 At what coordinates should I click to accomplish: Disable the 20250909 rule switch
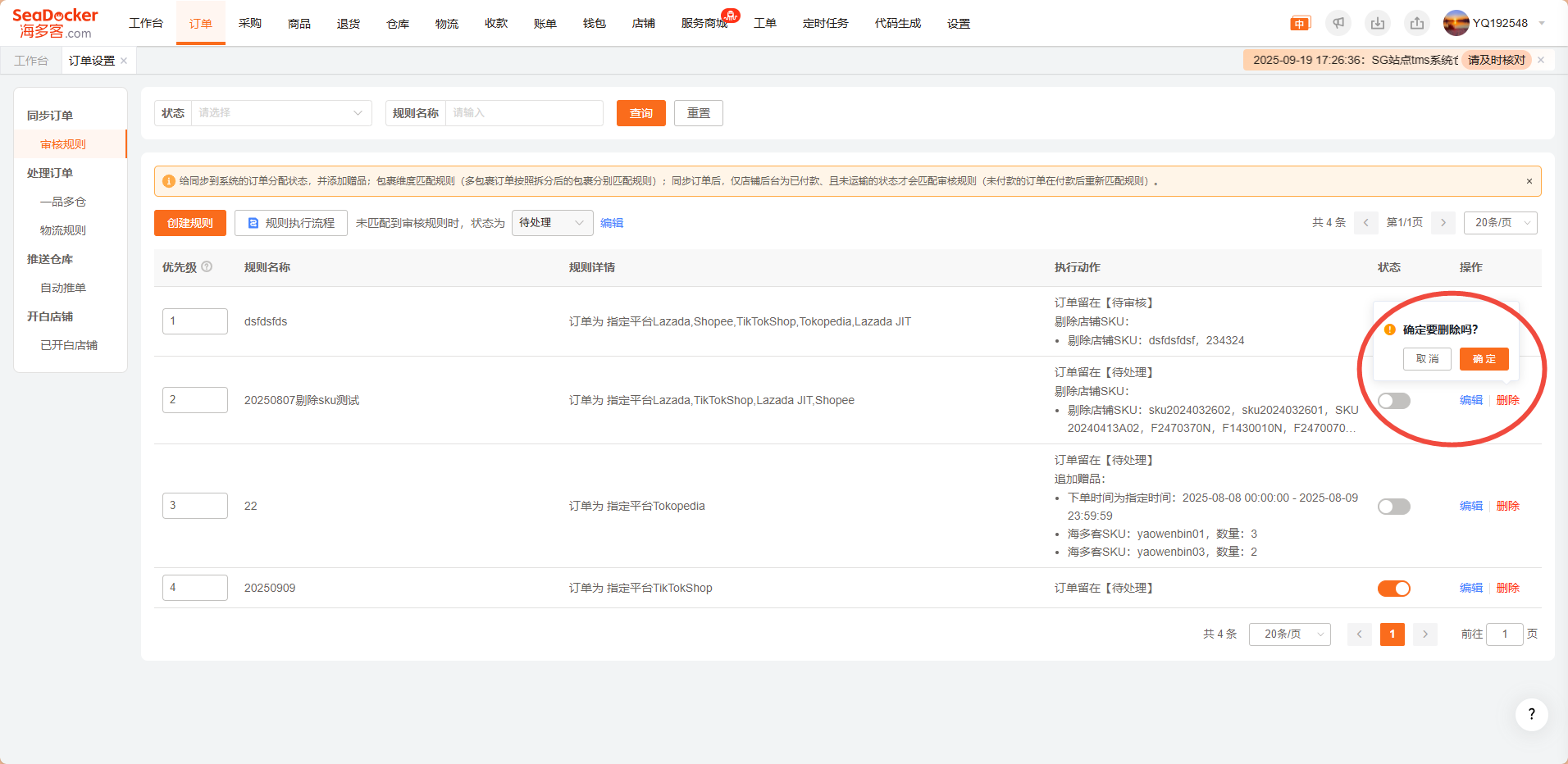click(x=1393, y=589)
